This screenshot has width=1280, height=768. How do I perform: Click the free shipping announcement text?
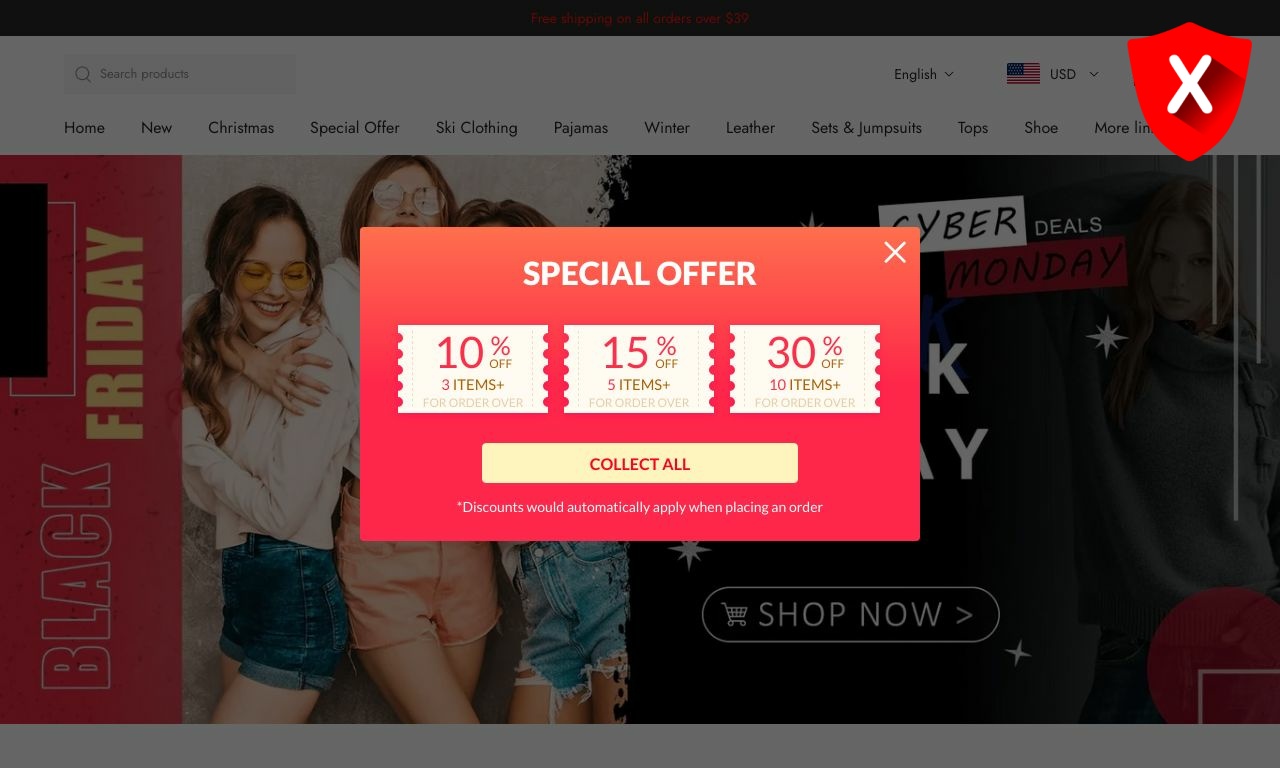tap(640, 18)
